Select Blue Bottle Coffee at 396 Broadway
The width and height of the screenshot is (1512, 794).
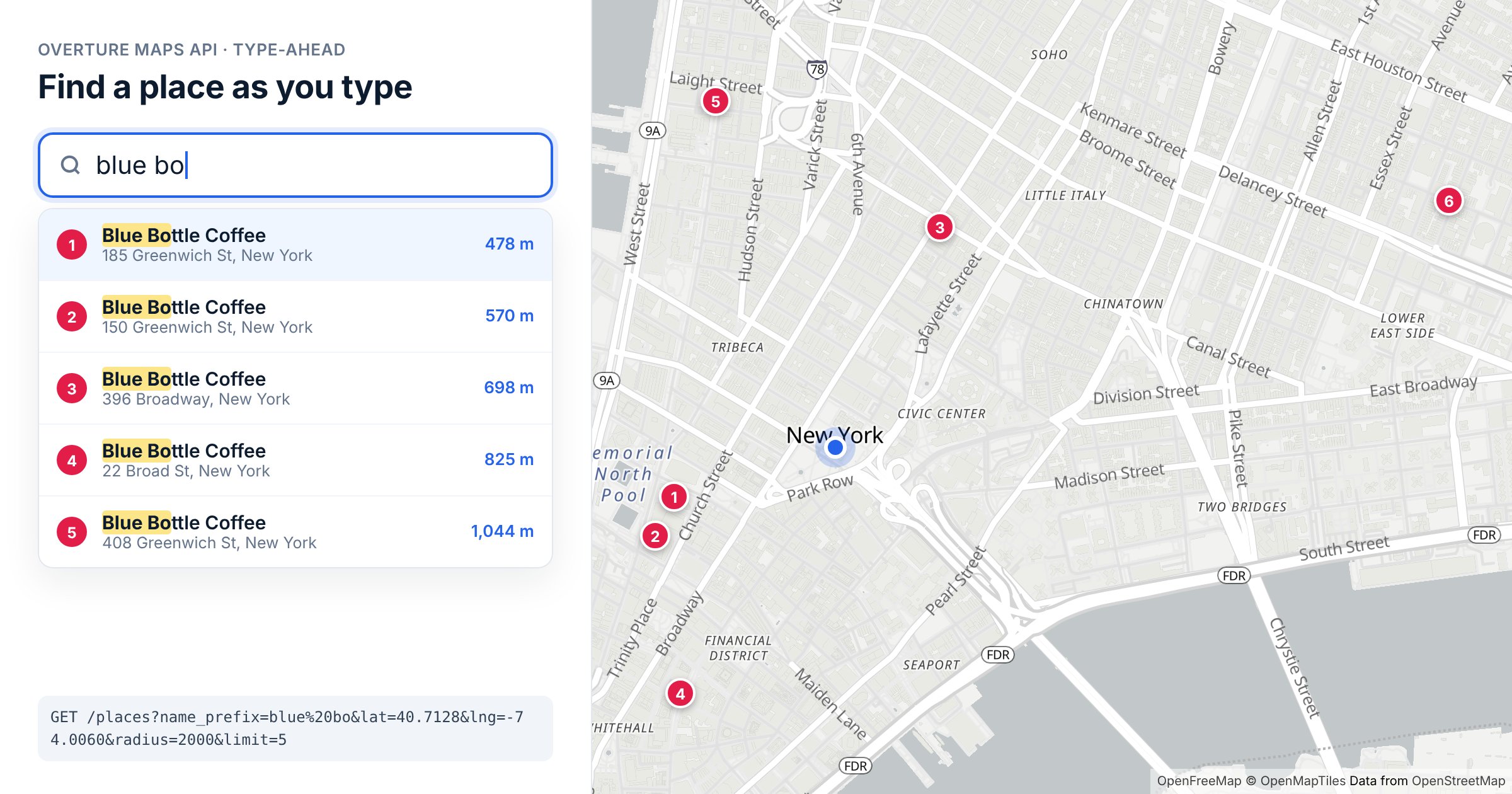click(x=295, y=388)
